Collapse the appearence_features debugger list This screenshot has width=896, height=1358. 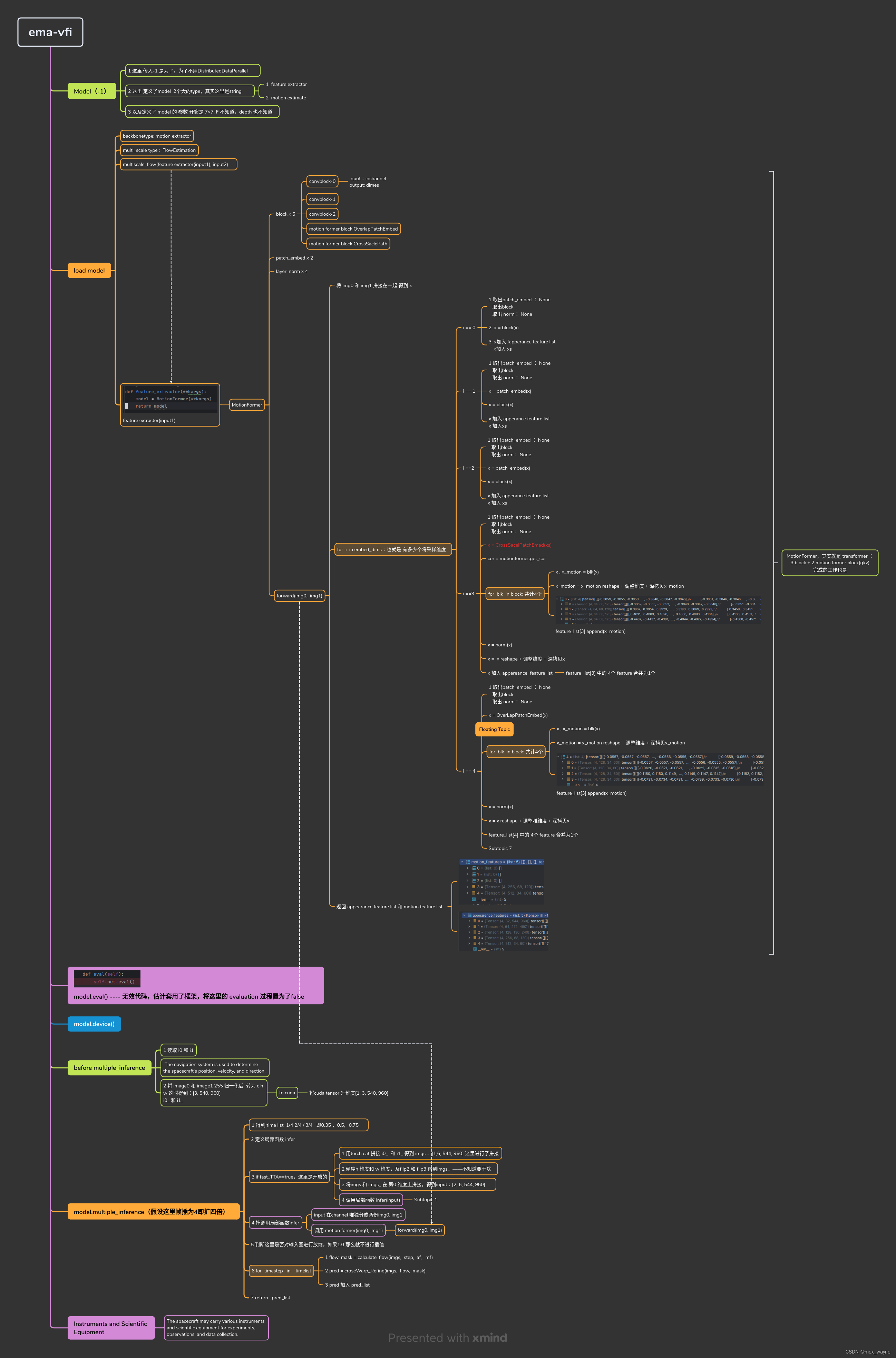coord(464,915)
